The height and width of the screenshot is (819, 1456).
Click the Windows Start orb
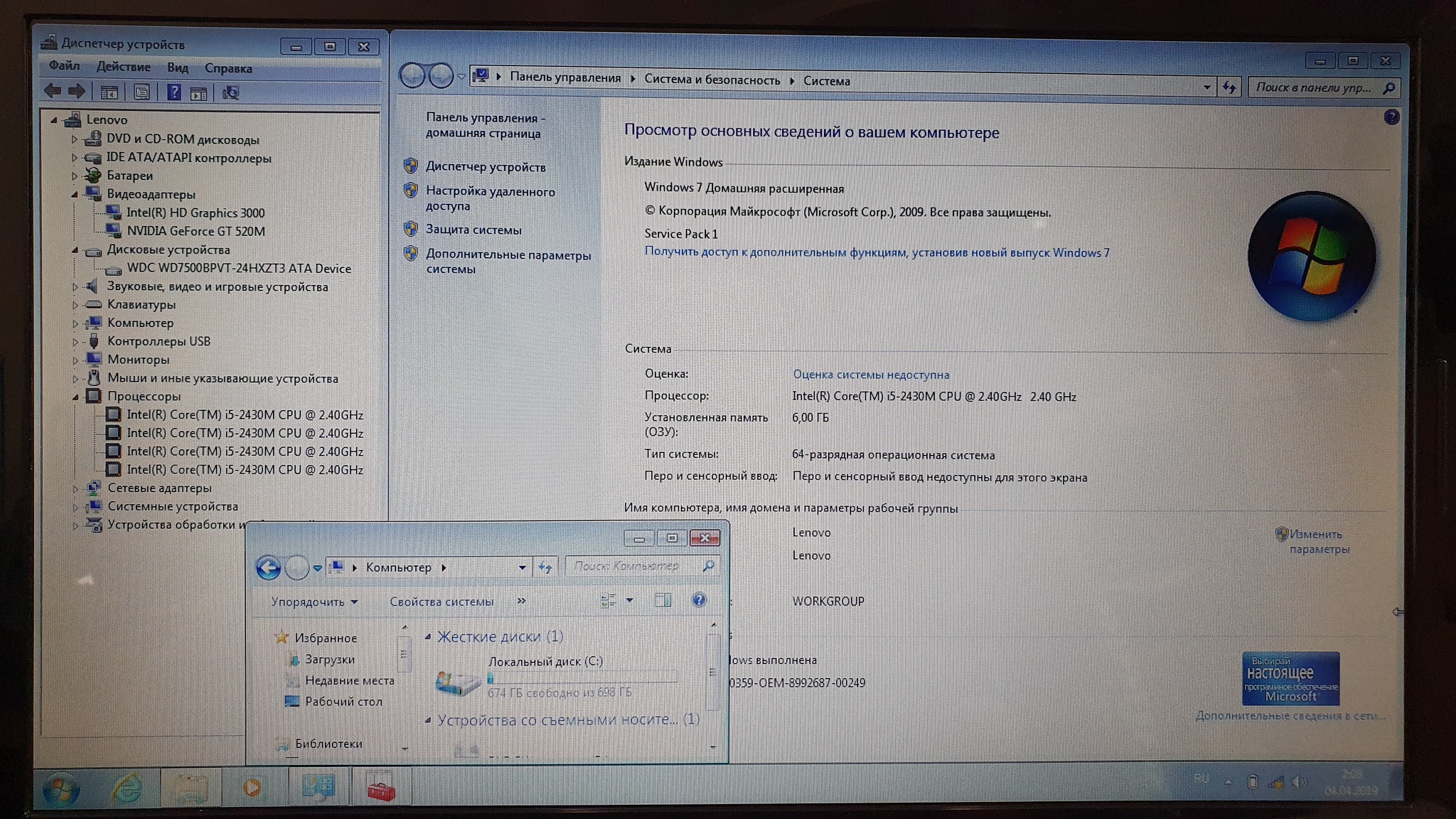pyautogui.click(x=61, y=789)
